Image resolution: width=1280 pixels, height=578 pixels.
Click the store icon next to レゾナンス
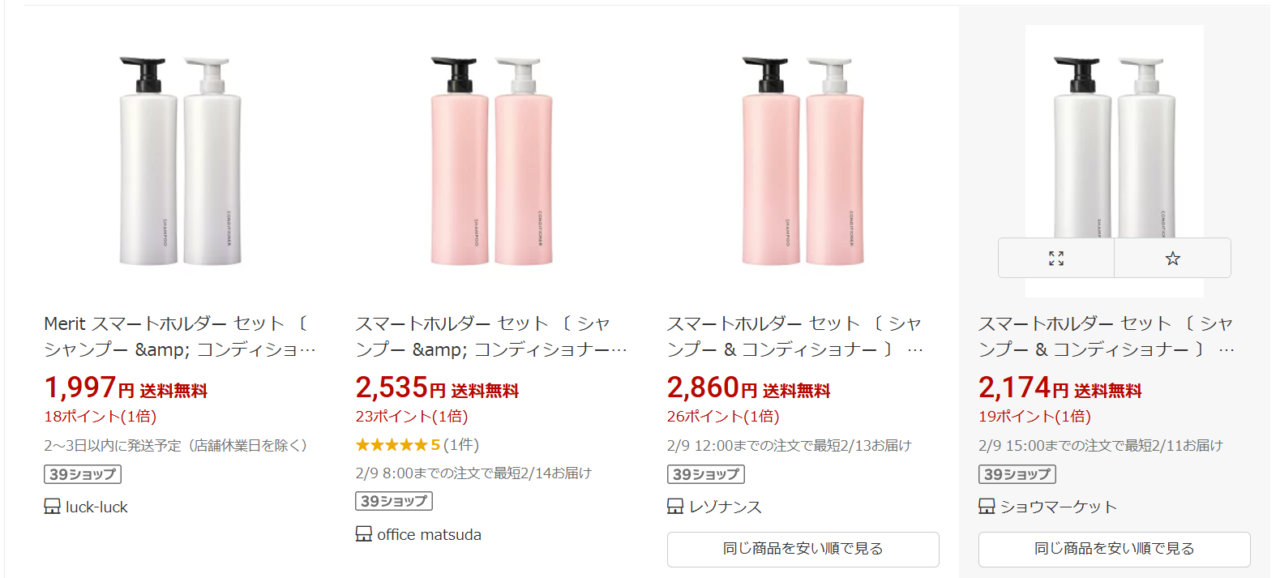[x=676, y=507]
